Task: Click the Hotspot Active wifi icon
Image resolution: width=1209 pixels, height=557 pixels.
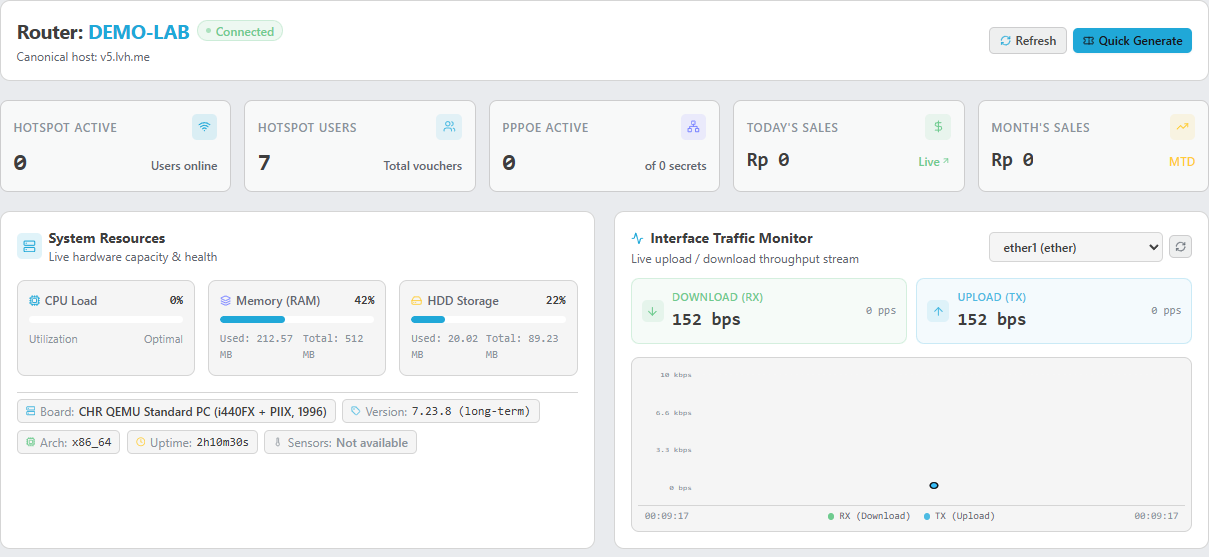Action: pyautogui.click(x=205, y=127)
